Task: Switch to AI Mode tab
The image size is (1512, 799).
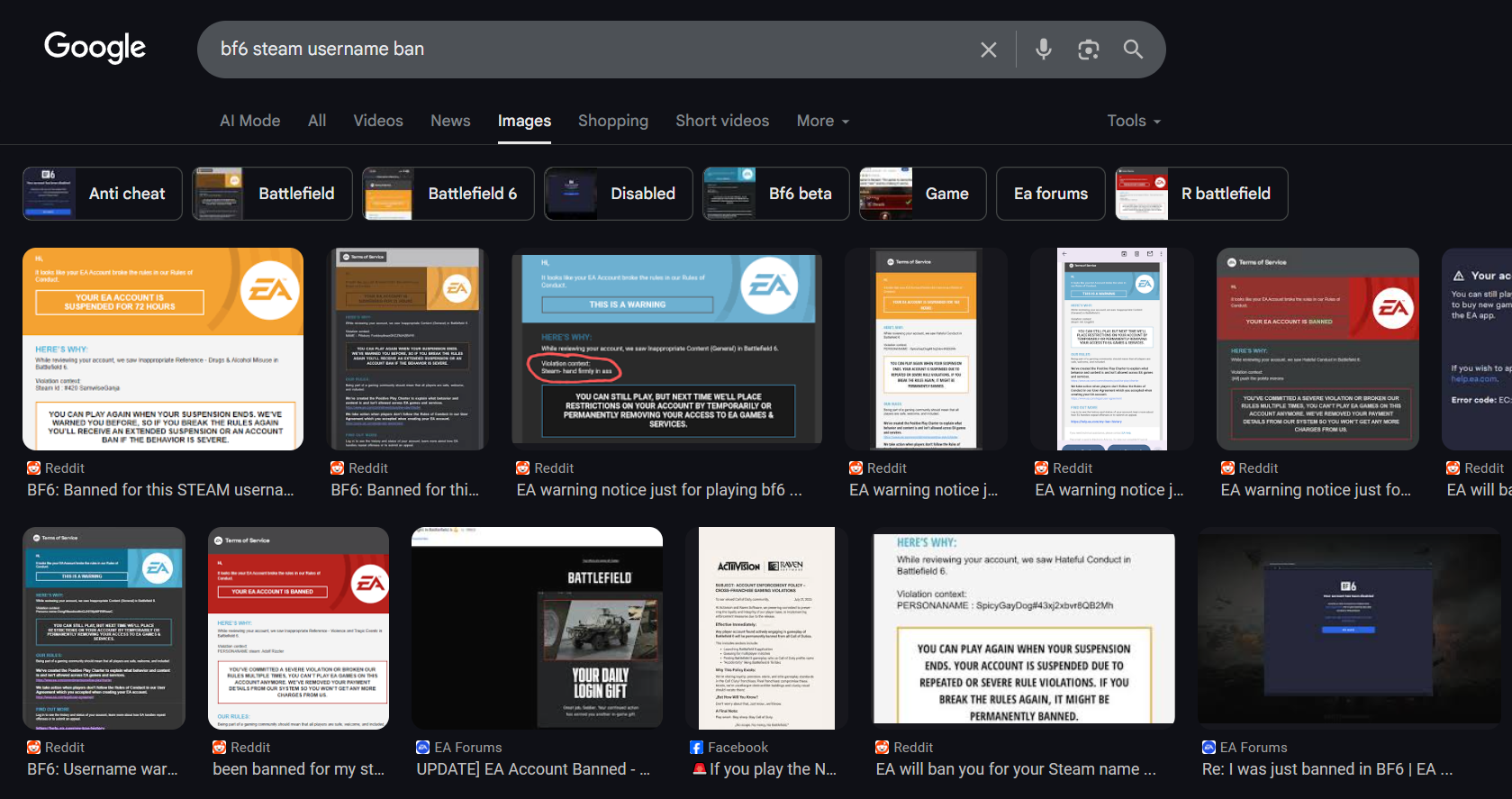Action: point(250,121)
